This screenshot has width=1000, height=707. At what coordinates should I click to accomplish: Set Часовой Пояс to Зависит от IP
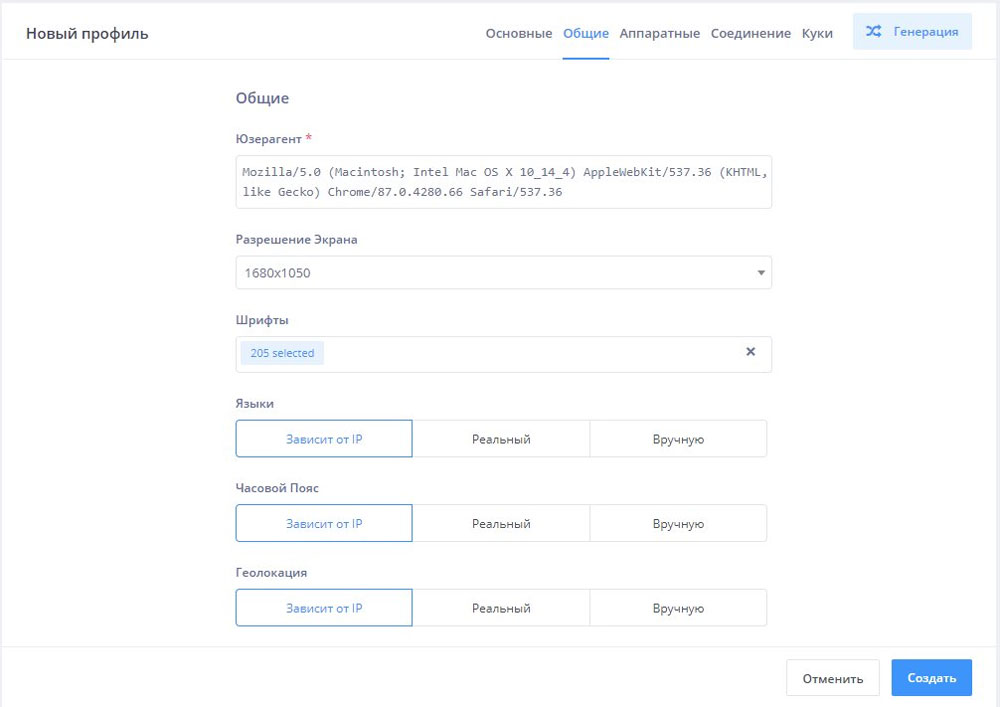click(324, 523)
